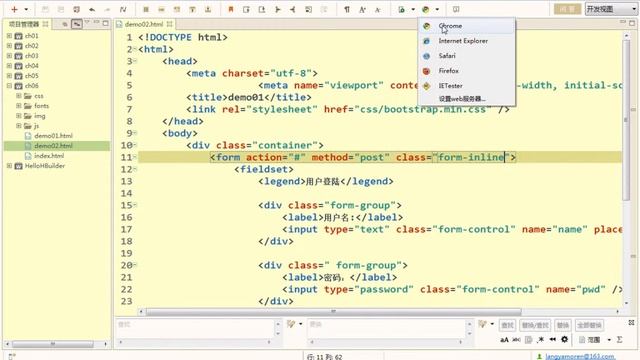
Task: Click the sigma count-matches icon
Action: pos(620,340)
